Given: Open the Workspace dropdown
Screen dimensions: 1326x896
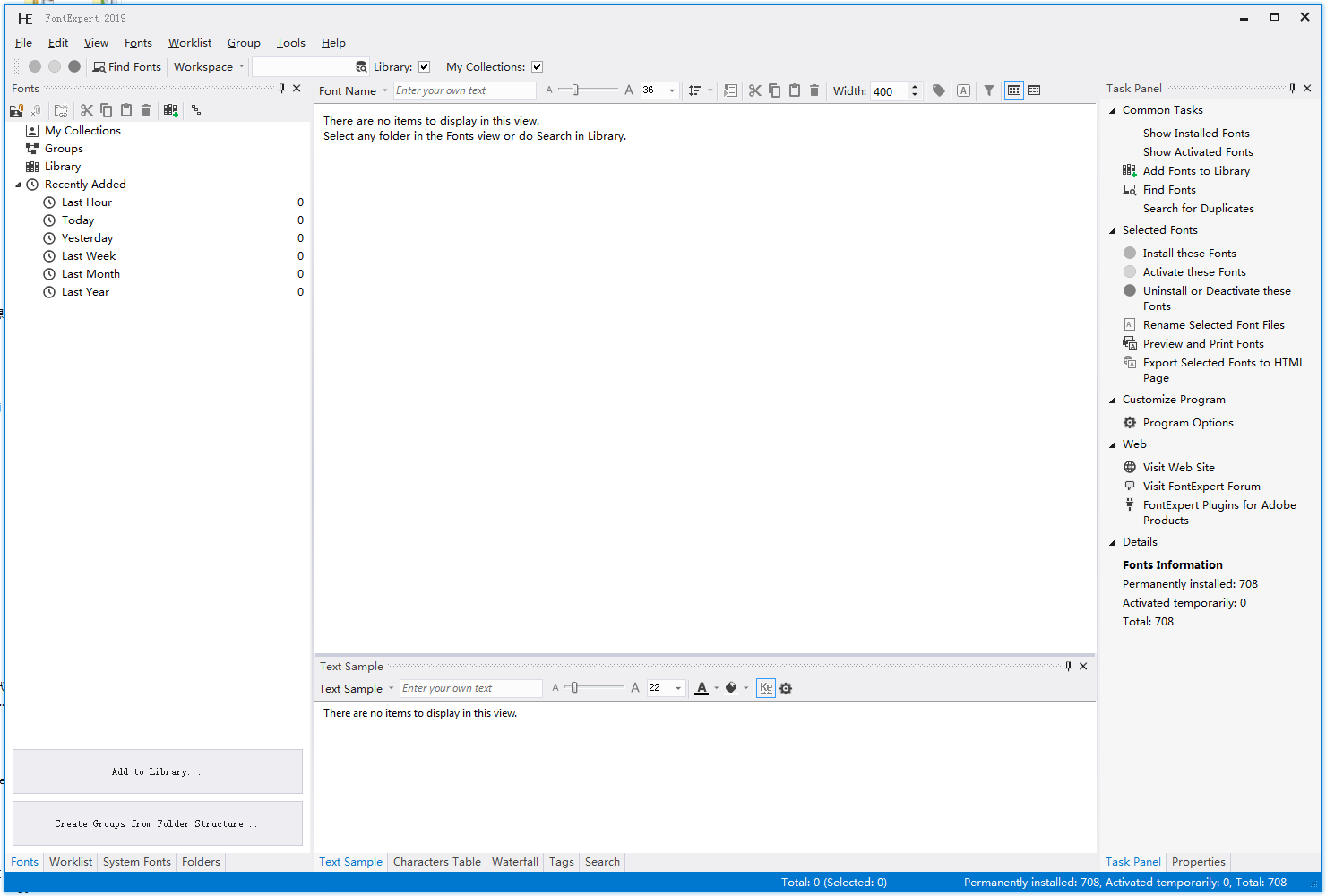Looking at the screenshot, I should (209, 67).
